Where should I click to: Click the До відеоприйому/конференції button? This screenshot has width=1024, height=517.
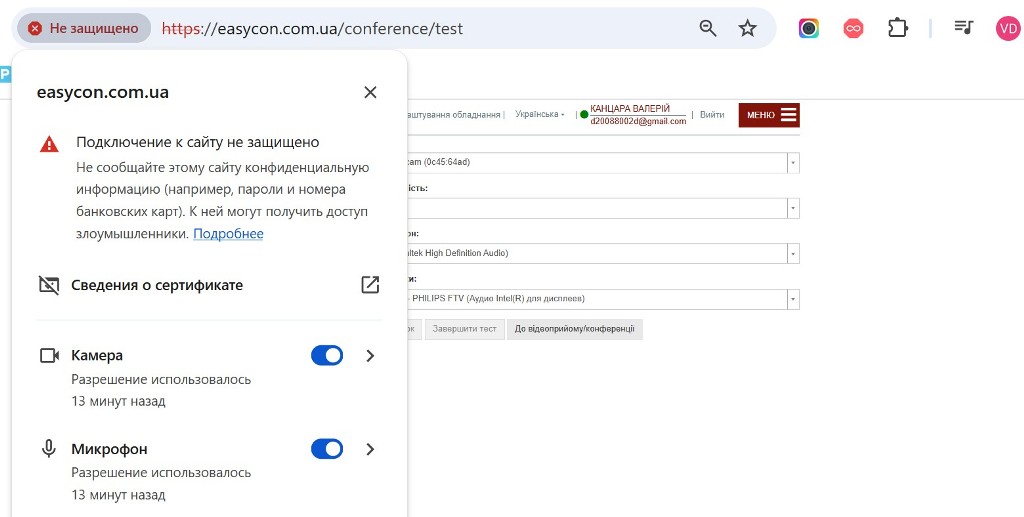tap(574, 328)
